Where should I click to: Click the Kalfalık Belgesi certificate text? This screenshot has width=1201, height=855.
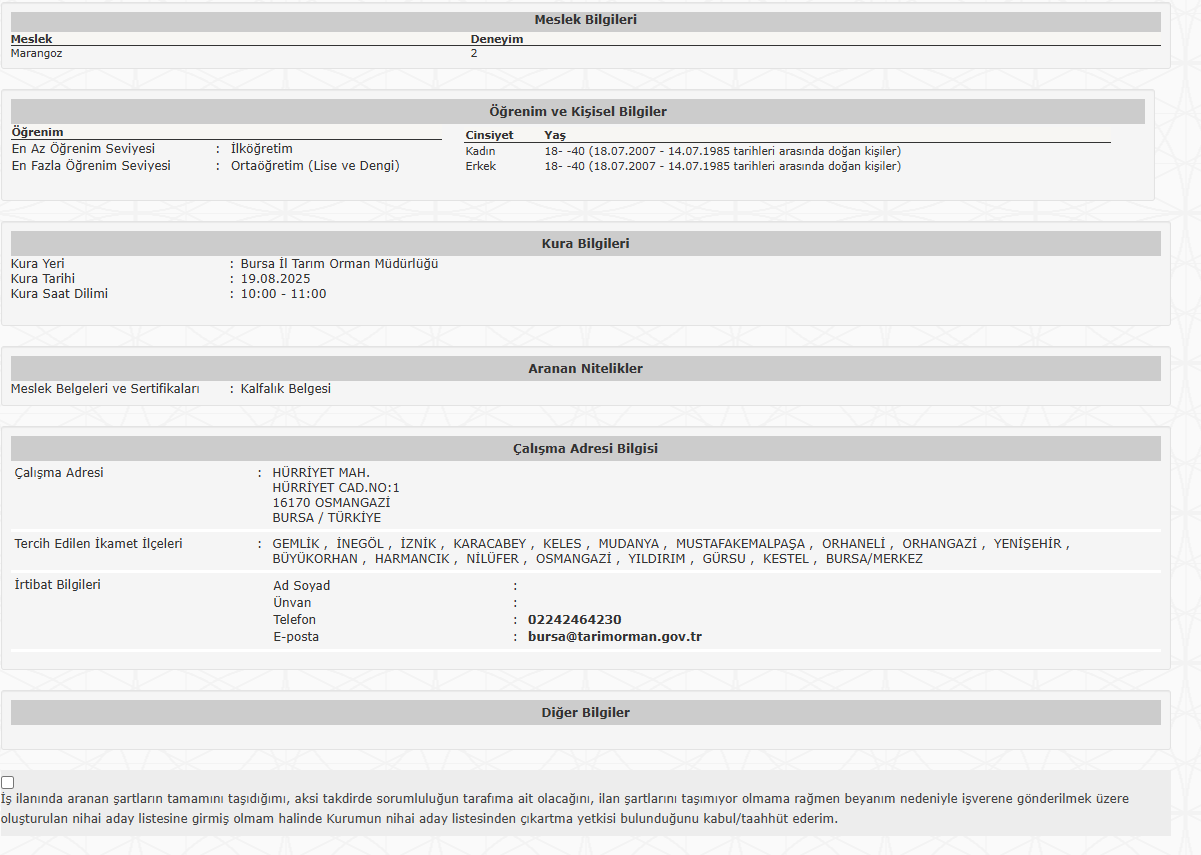tap(285, 389)
